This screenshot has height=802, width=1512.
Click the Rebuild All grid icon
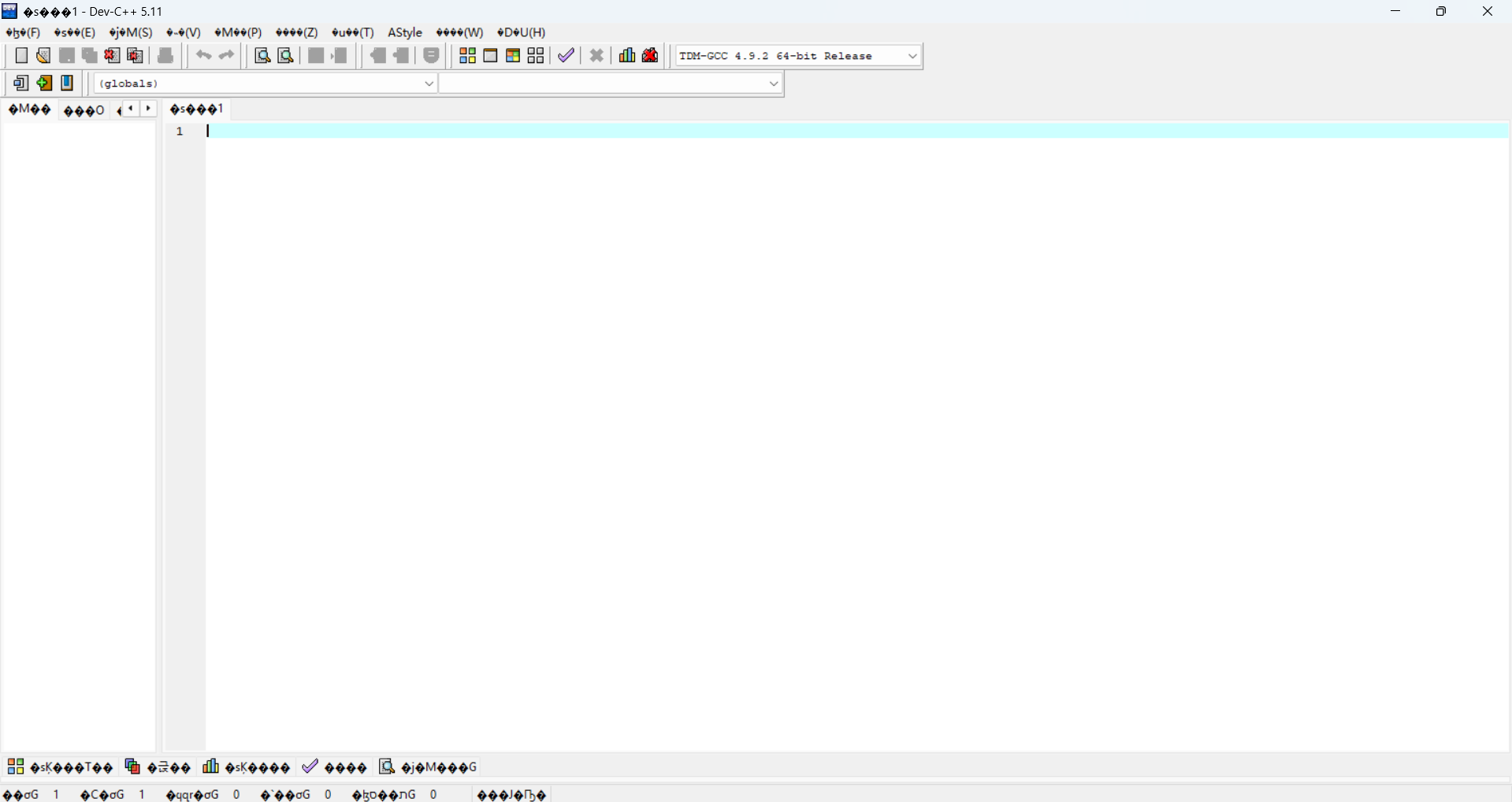[536, 55]
